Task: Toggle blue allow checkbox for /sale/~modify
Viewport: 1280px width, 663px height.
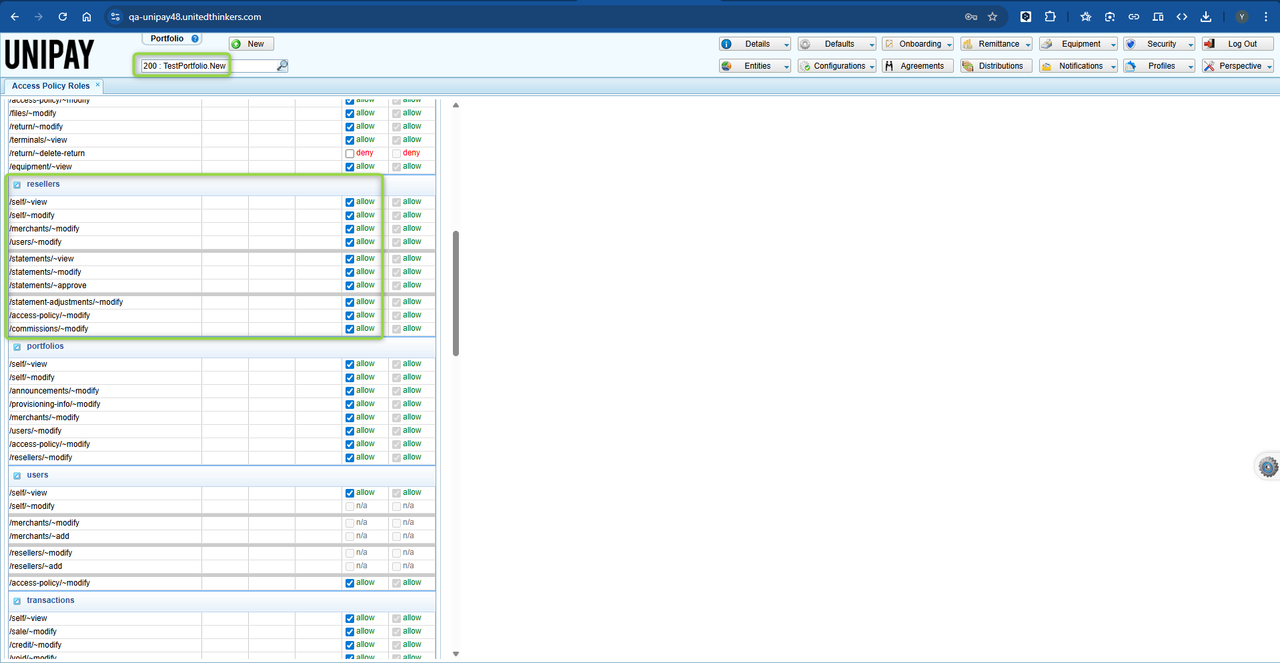Action: [x=350, y=632]
